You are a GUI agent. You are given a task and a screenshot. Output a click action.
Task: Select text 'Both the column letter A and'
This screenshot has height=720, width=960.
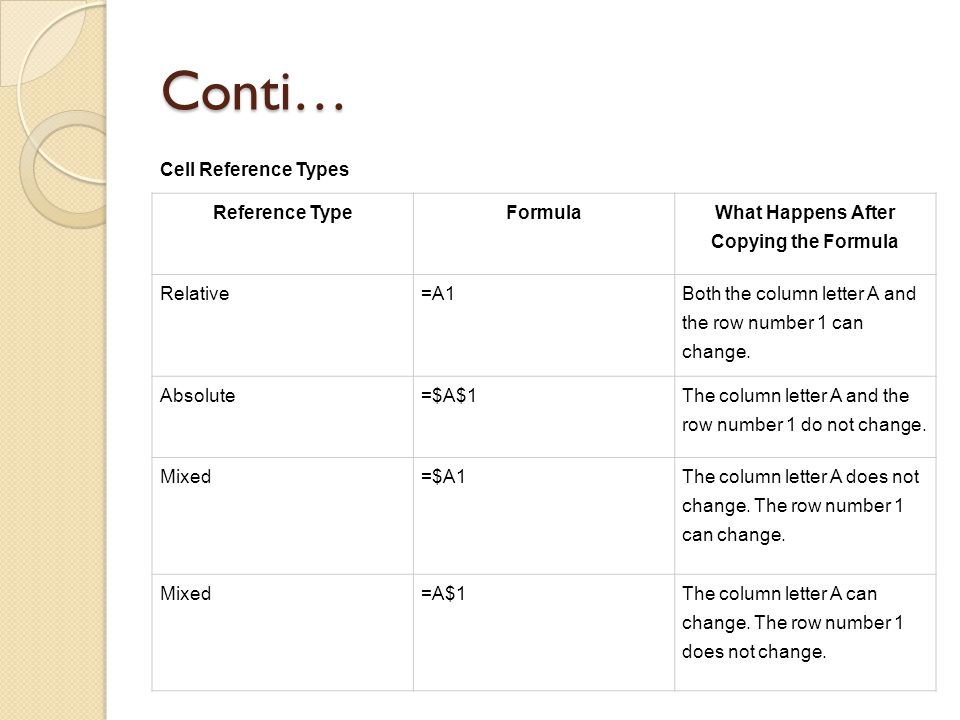pyautogui.click(x=798, y=293)
